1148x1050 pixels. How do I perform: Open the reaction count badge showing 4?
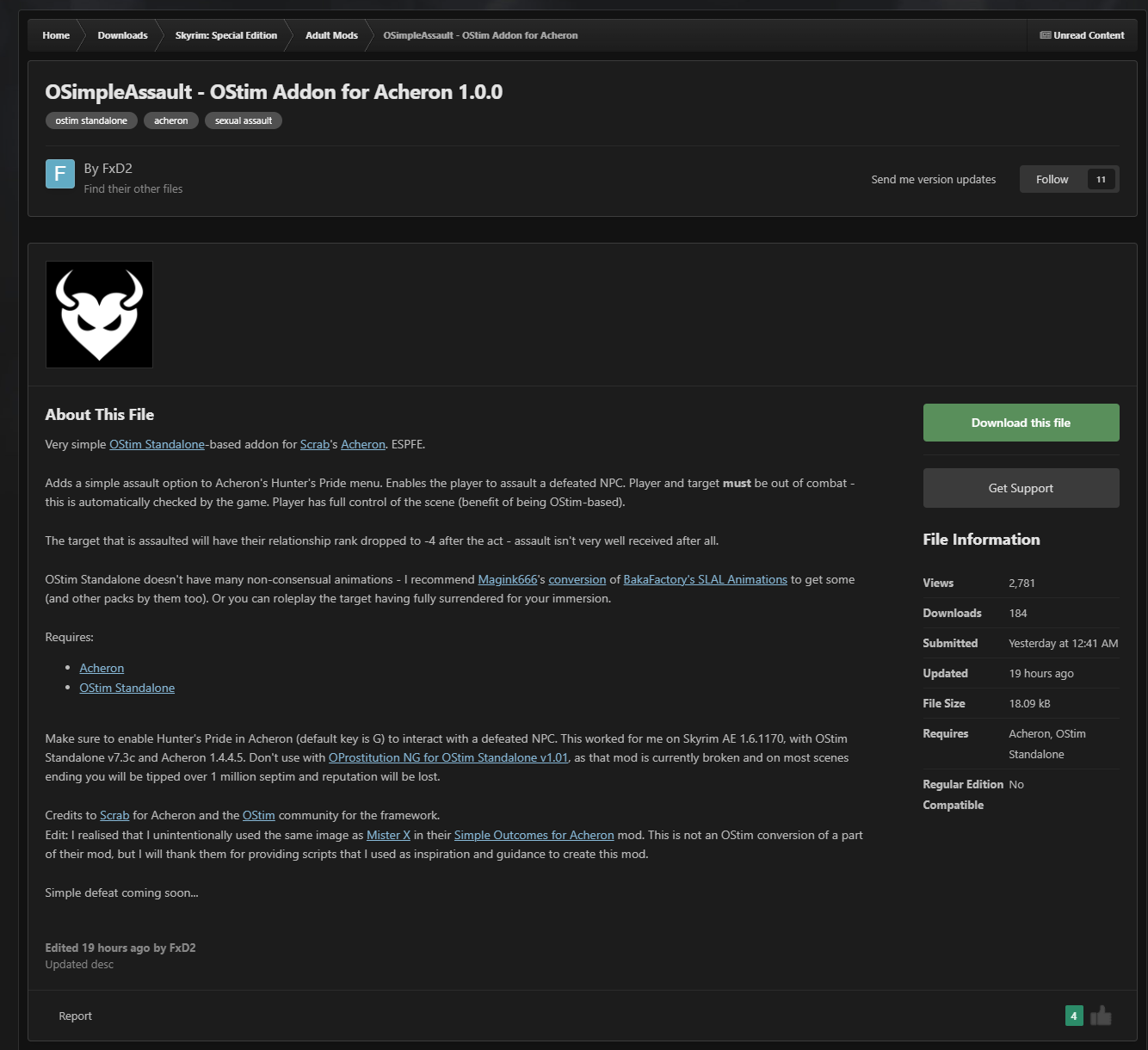pyautogui.click(x=1074, y=1016)
